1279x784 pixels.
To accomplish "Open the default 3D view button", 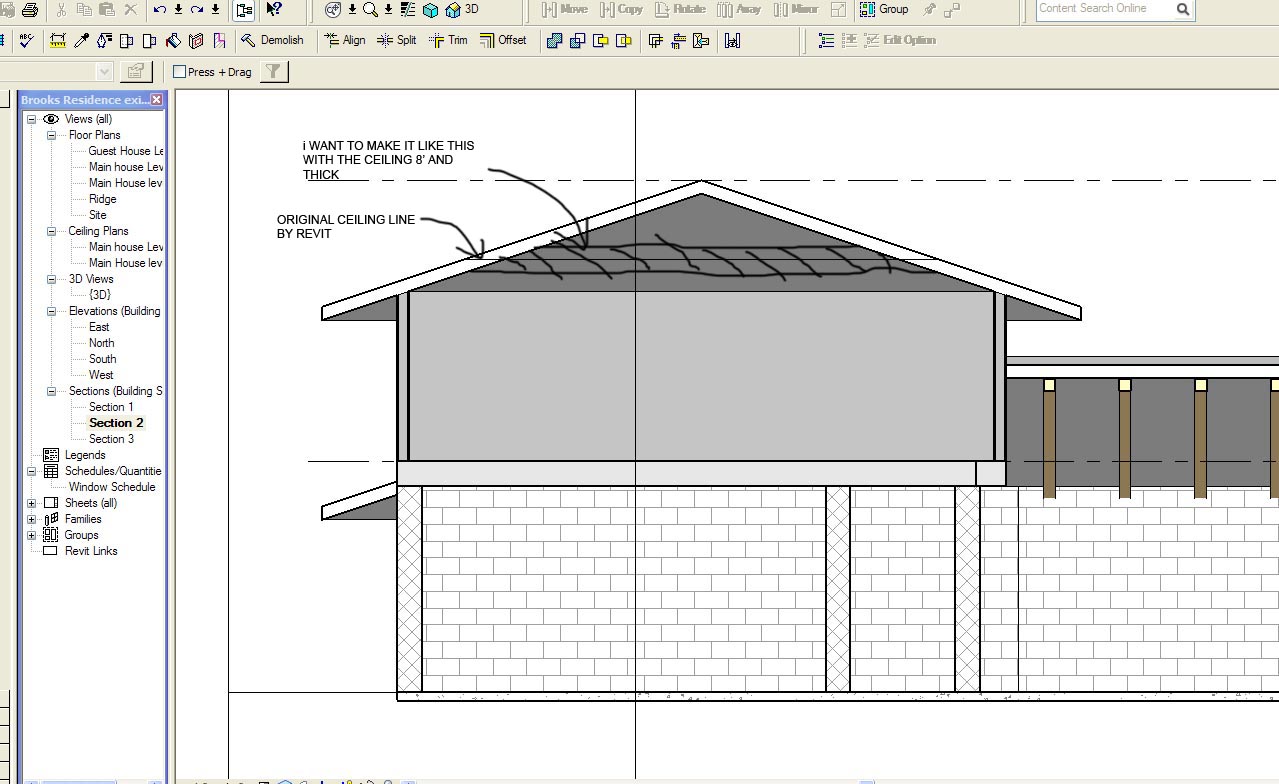I will coord(462,10).
